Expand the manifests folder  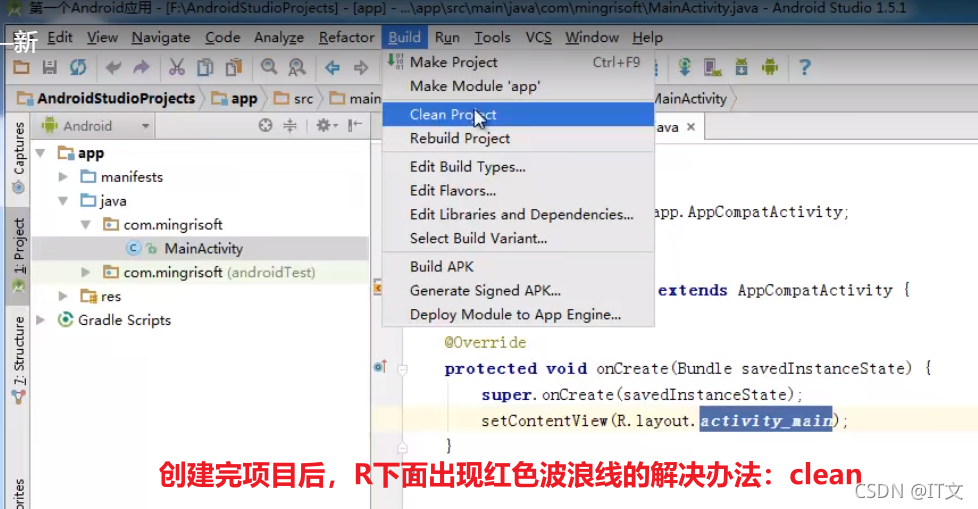coord(63,177)
